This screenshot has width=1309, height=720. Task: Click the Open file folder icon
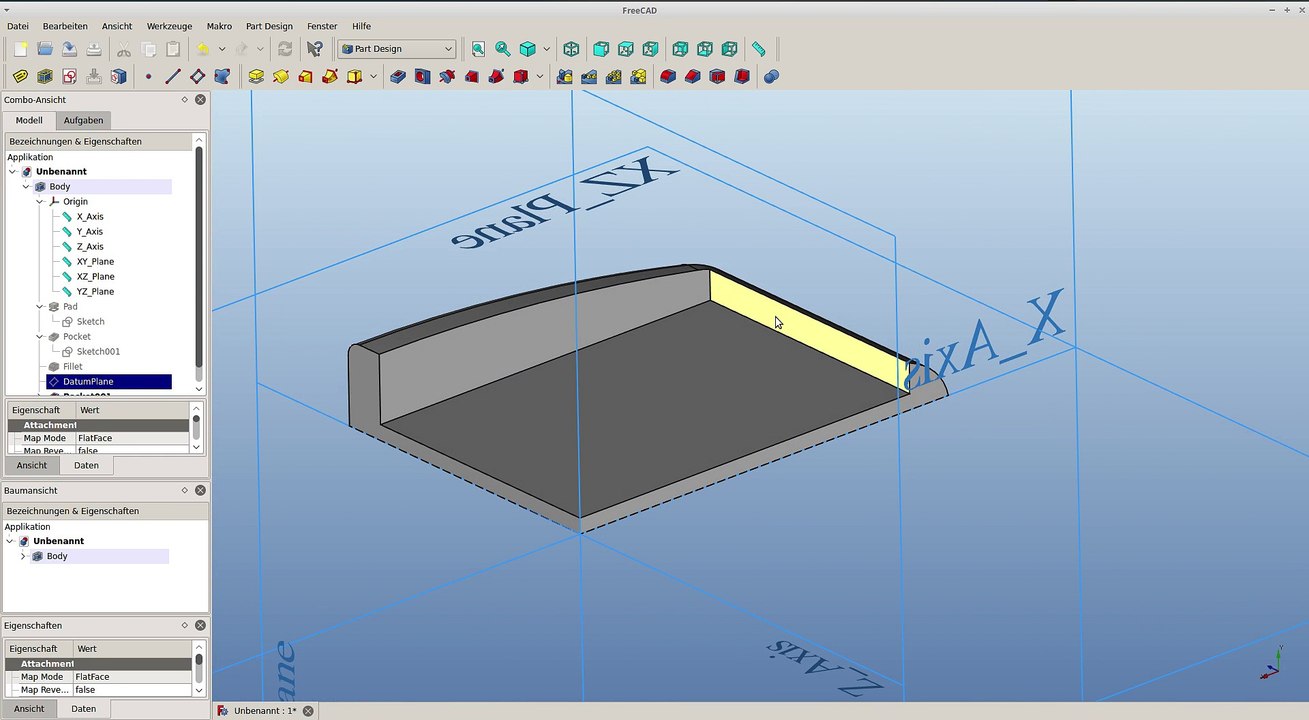point(45,49)
